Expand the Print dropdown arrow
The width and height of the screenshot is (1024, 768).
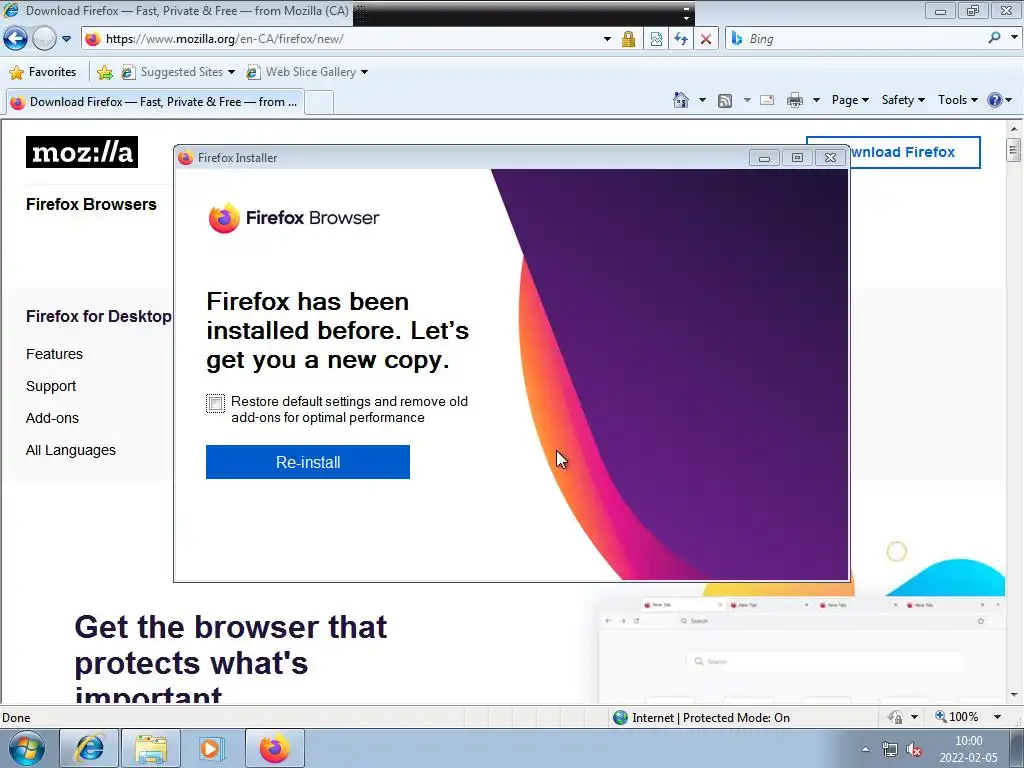tap(816, 100)
